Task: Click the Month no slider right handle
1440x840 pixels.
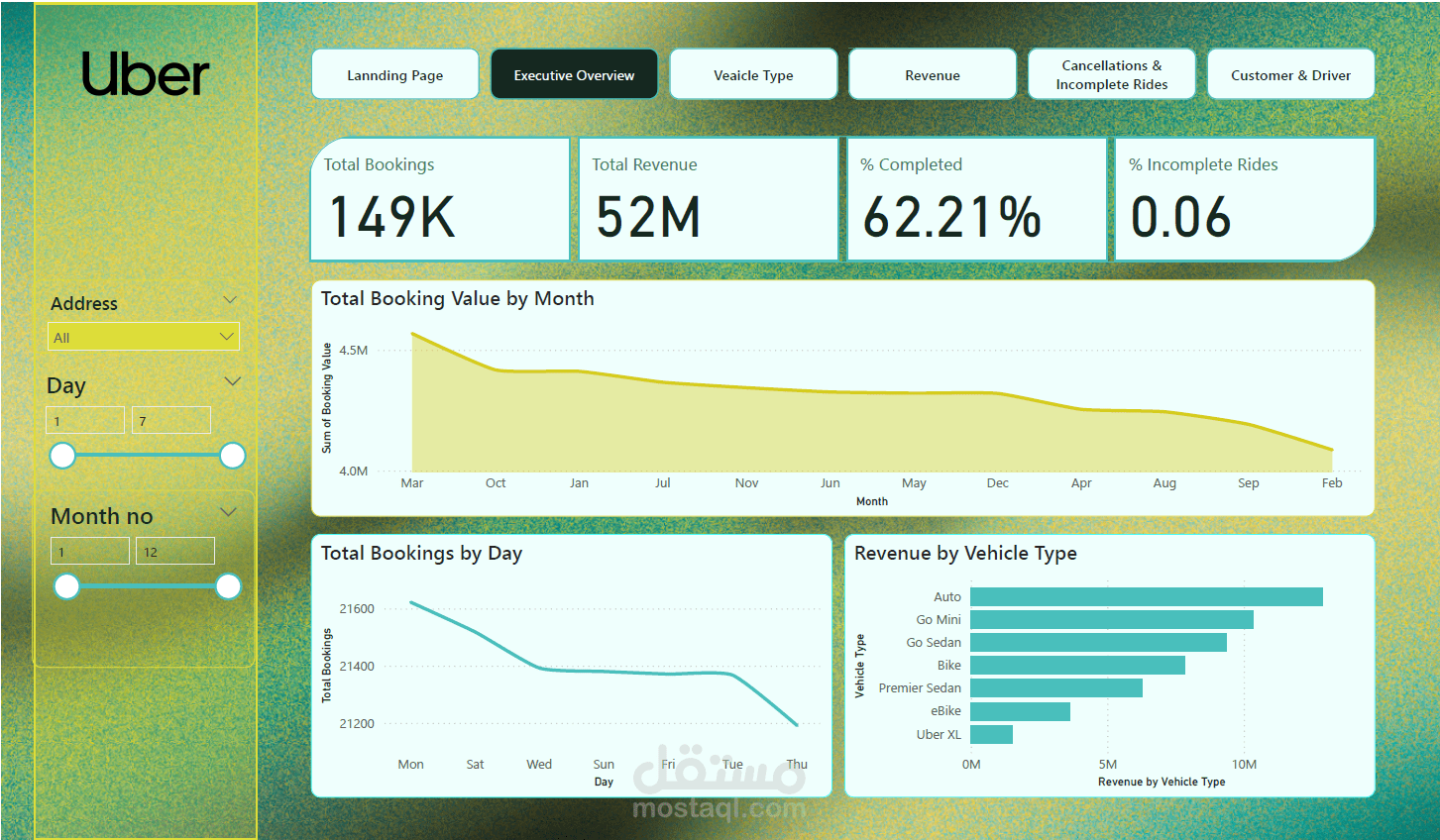Action: pos(229,586)
